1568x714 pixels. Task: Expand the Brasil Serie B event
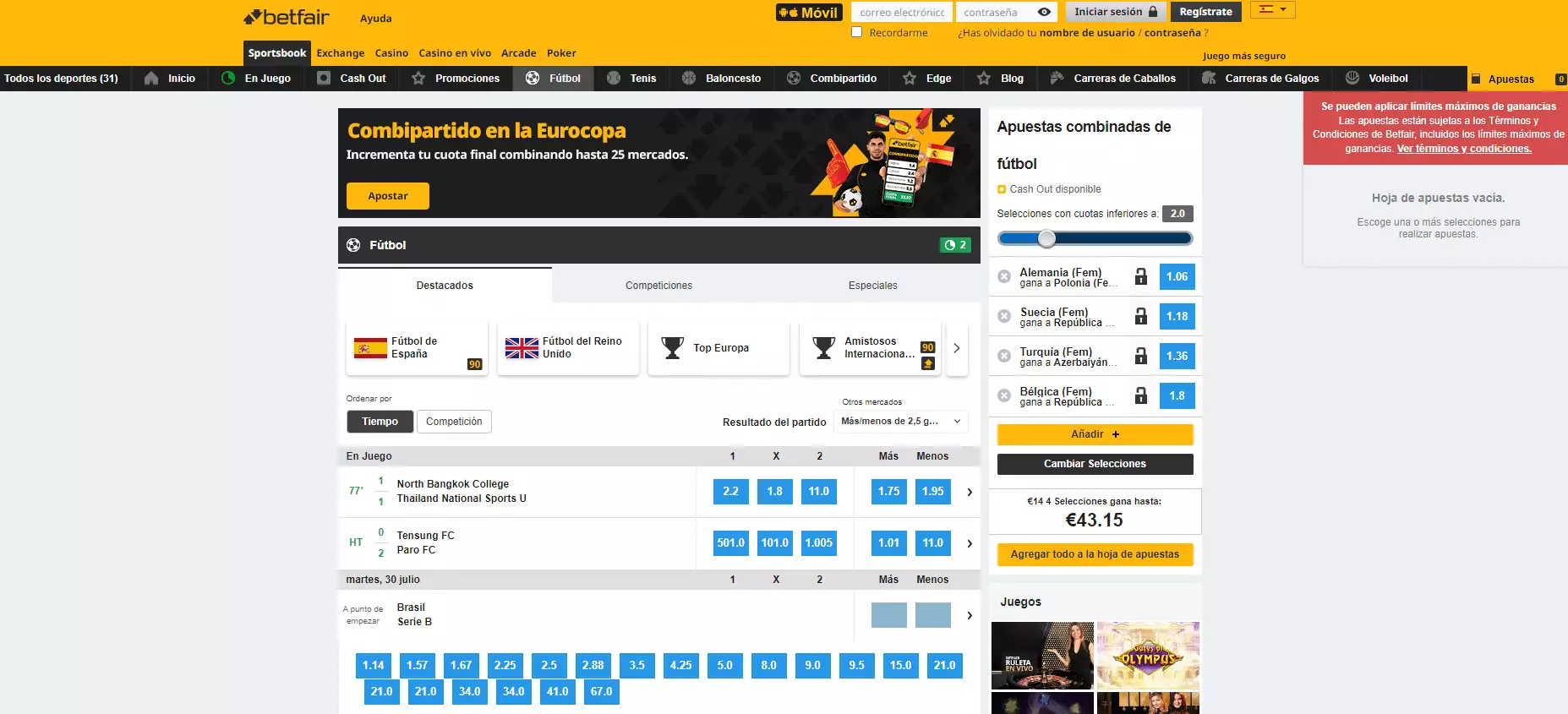[970, 615]
